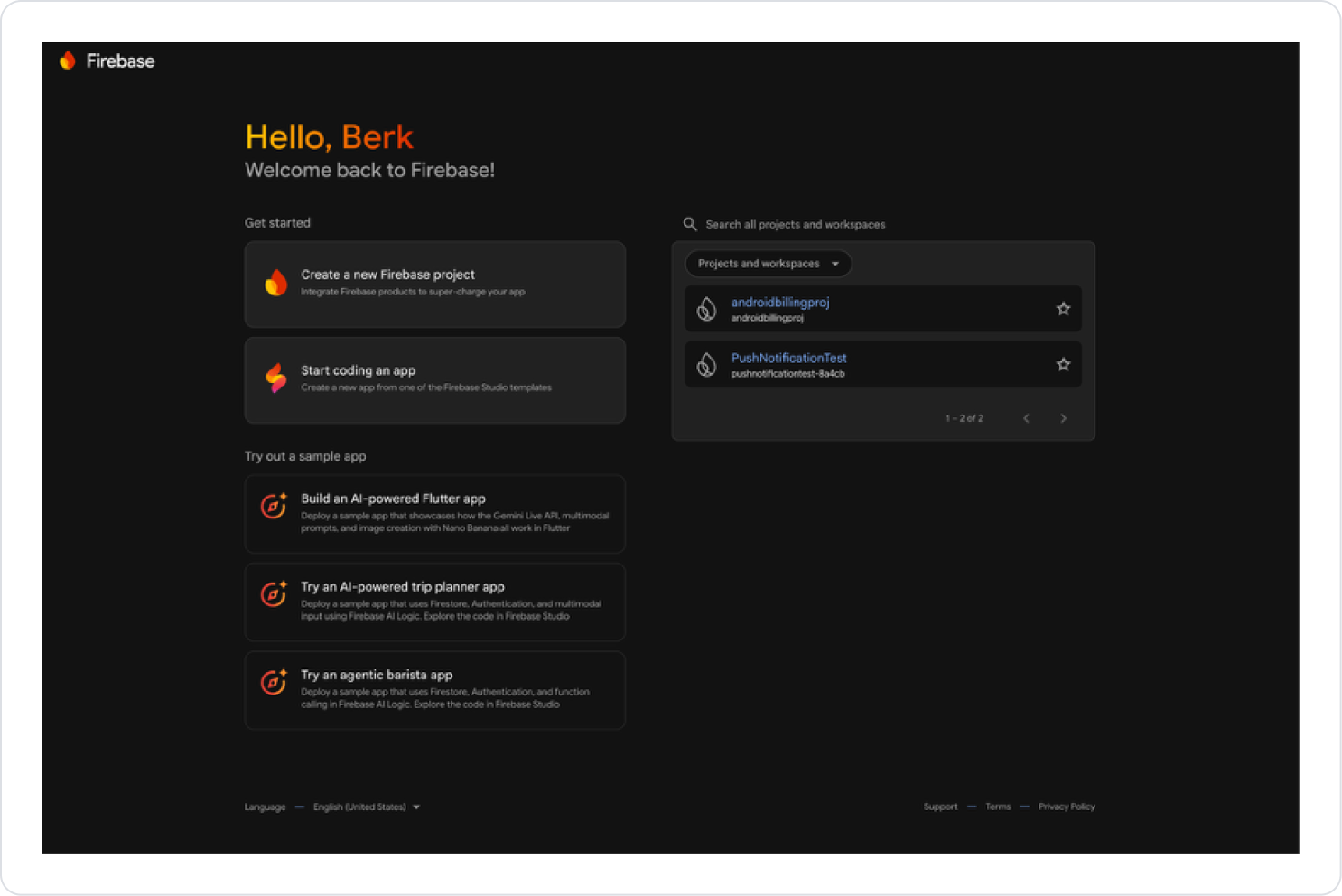This screenshot has height=896, width=1342.
Task: Click flame icon in Create new project card
Action: click(x=276, y=283)
